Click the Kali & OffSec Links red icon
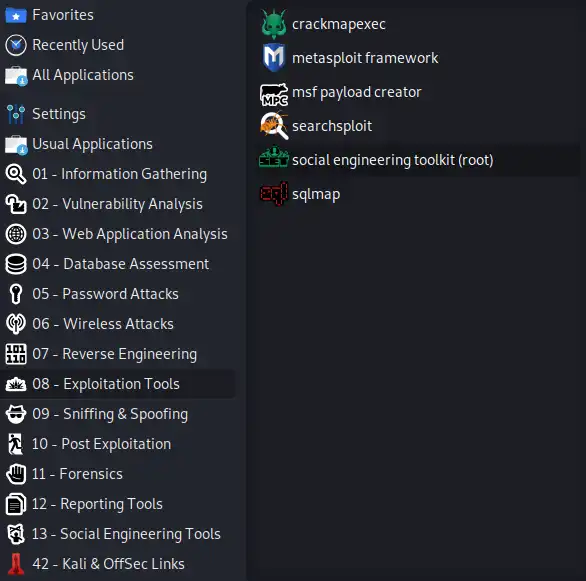Screen dimensions: 586x581 [x=16, y=564]
